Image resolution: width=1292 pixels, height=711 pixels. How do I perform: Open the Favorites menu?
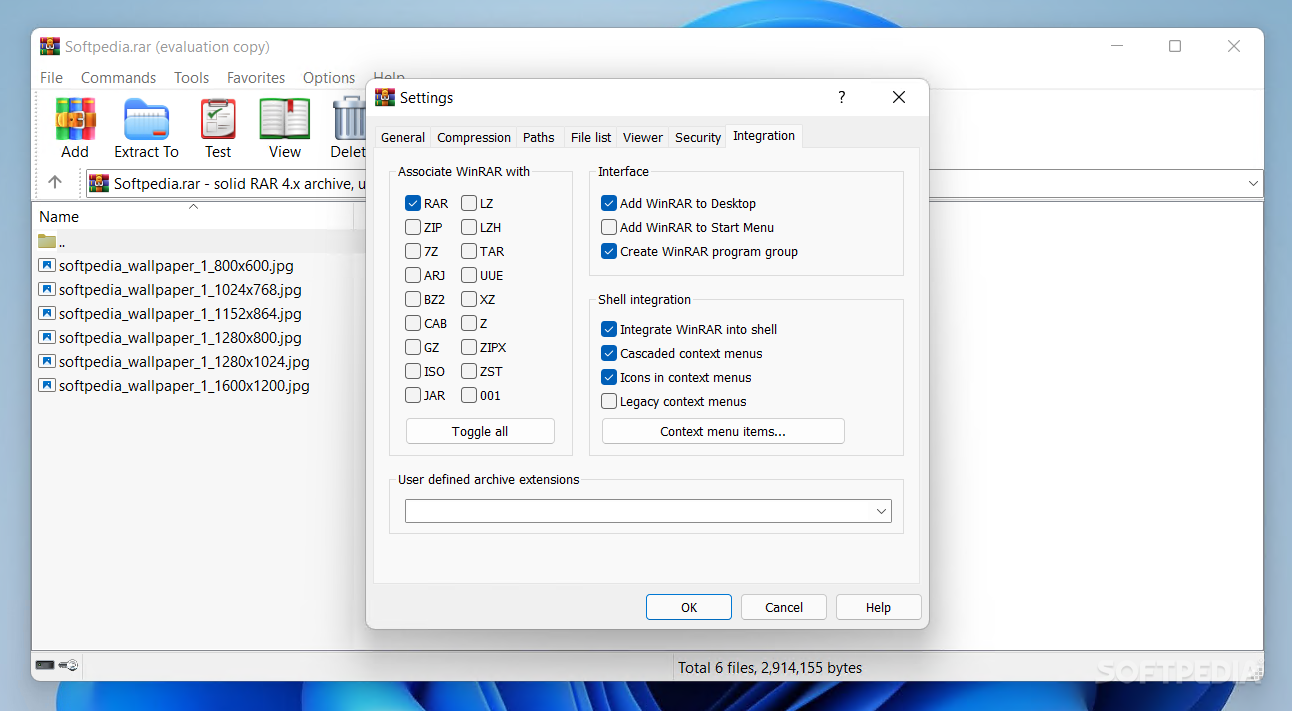coord(256,77)
